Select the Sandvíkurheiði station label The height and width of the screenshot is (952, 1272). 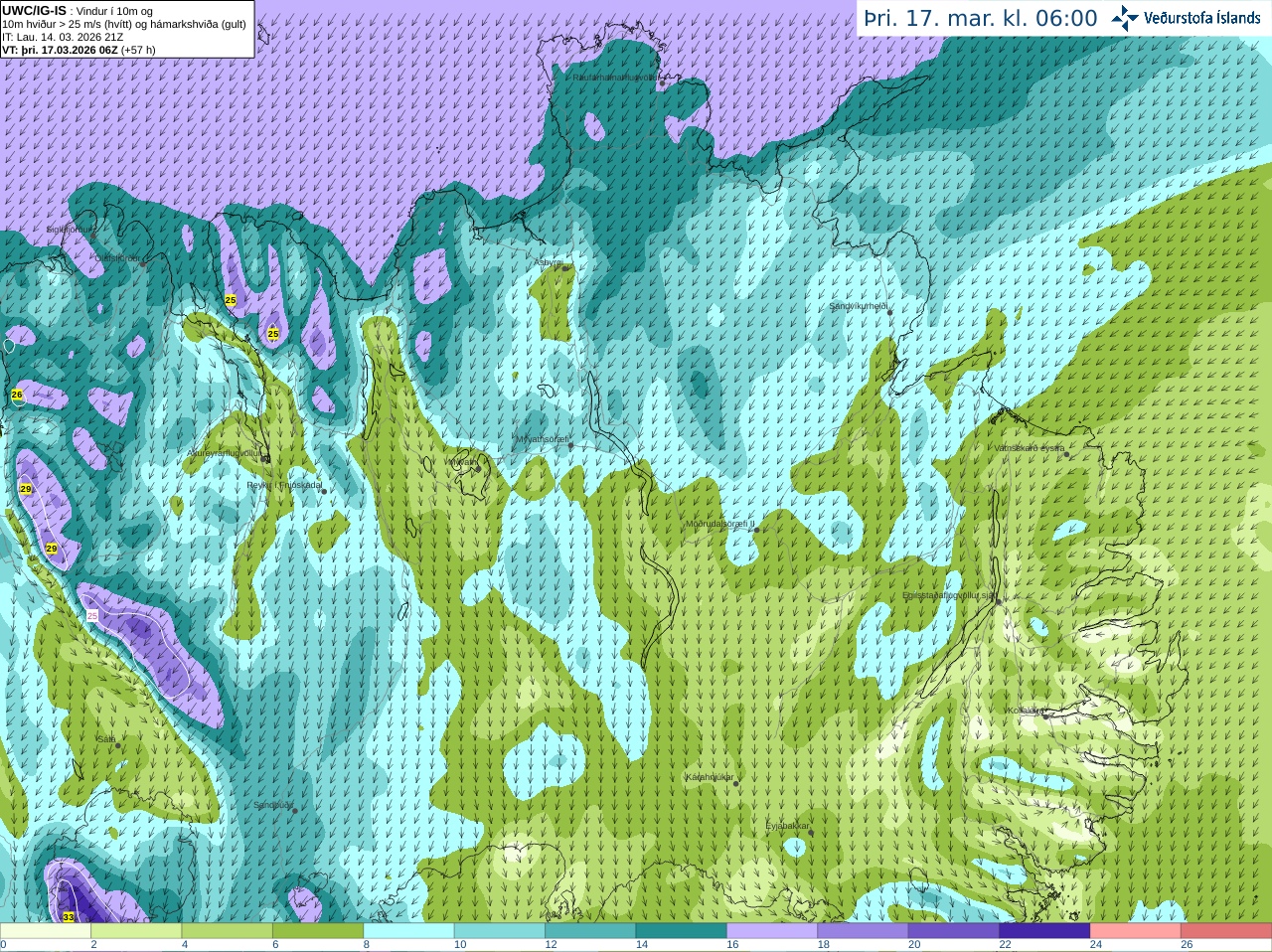tap(858, 306)
